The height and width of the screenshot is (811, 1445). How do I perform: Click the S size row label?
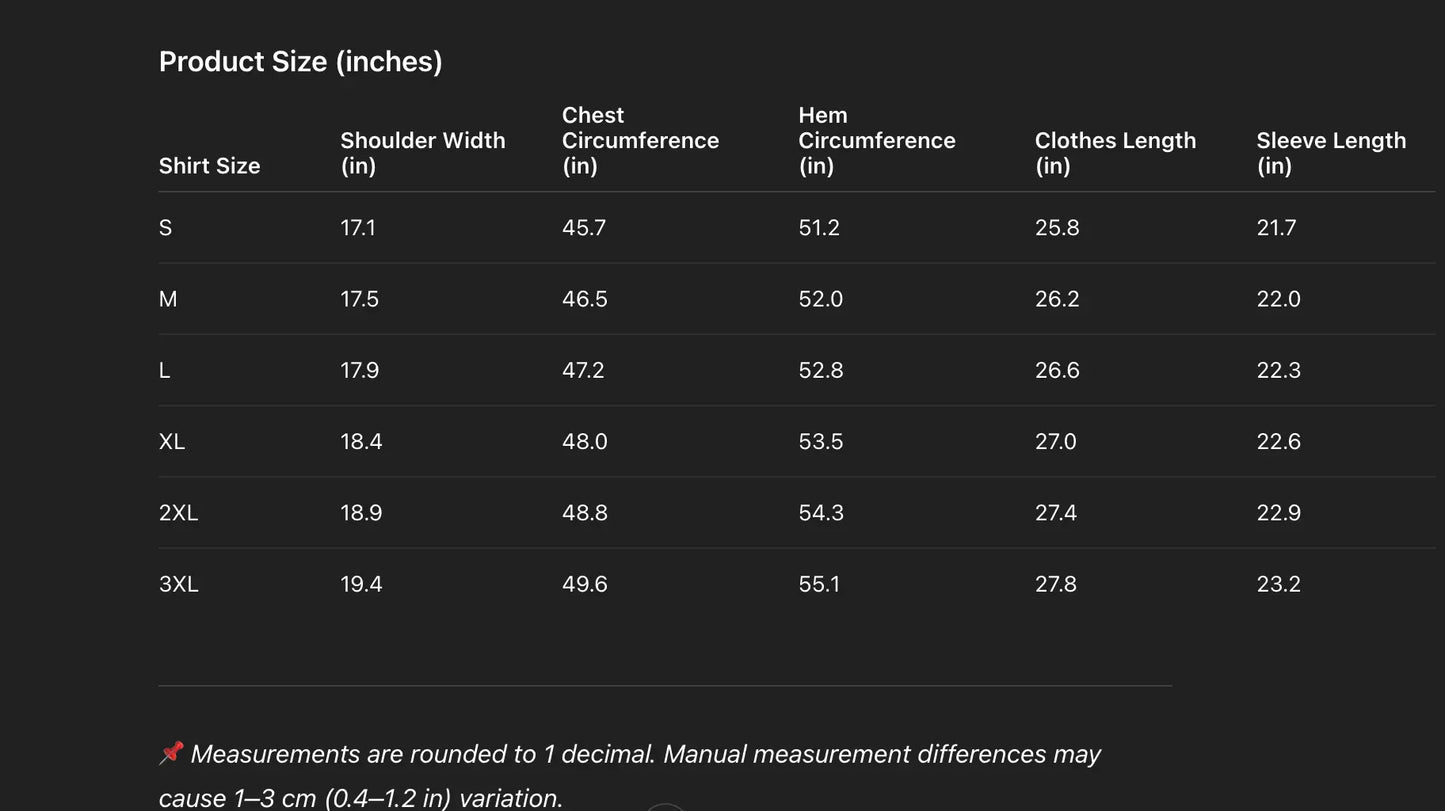(166, 228)
